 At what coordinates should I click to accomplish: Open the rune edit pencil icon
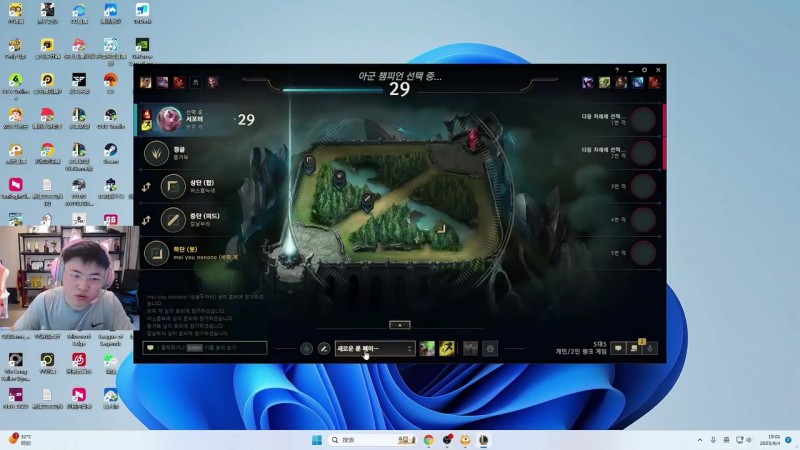323,348
